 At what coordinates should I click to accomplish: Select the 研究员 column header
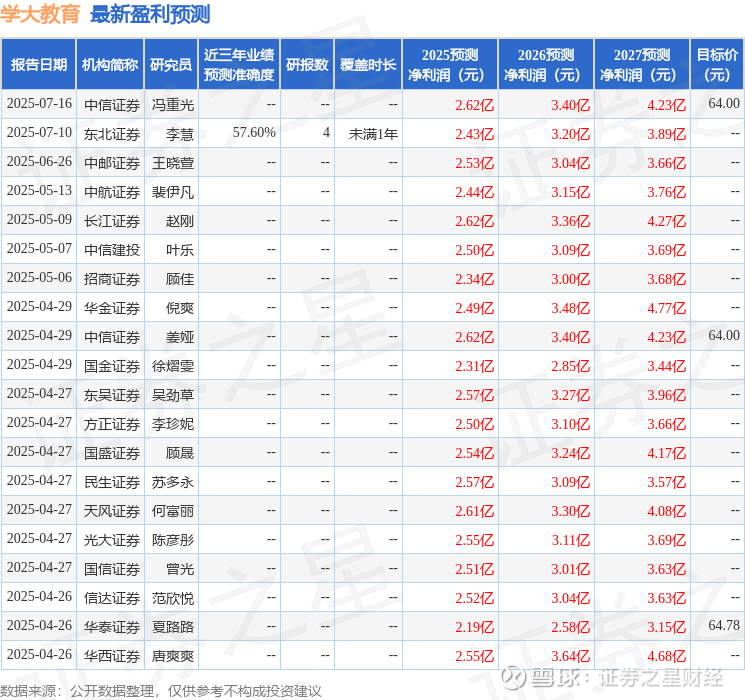(x=171, y=65)
